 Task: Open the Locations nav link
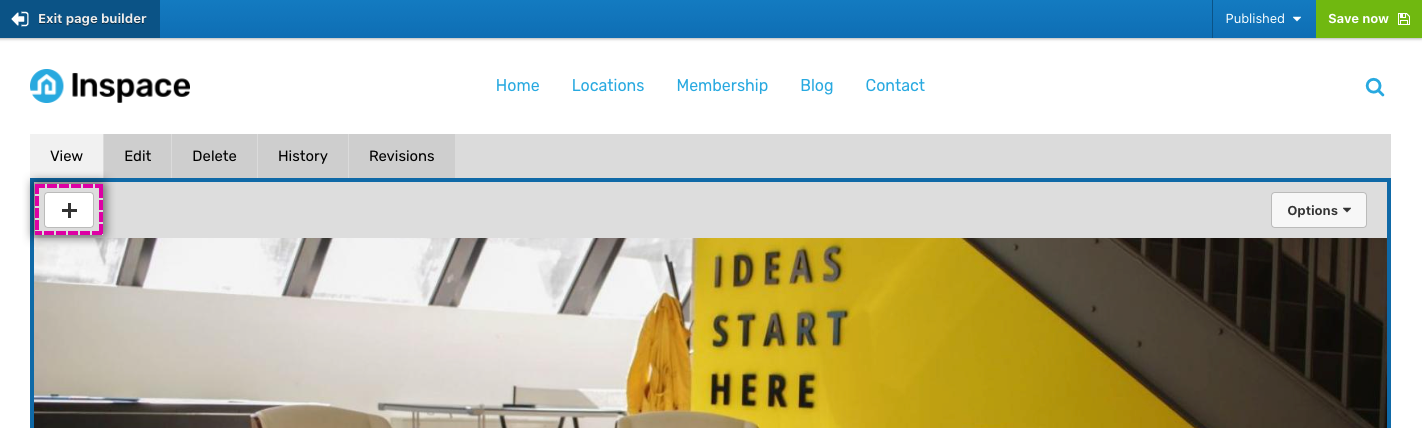click(608, 86)
